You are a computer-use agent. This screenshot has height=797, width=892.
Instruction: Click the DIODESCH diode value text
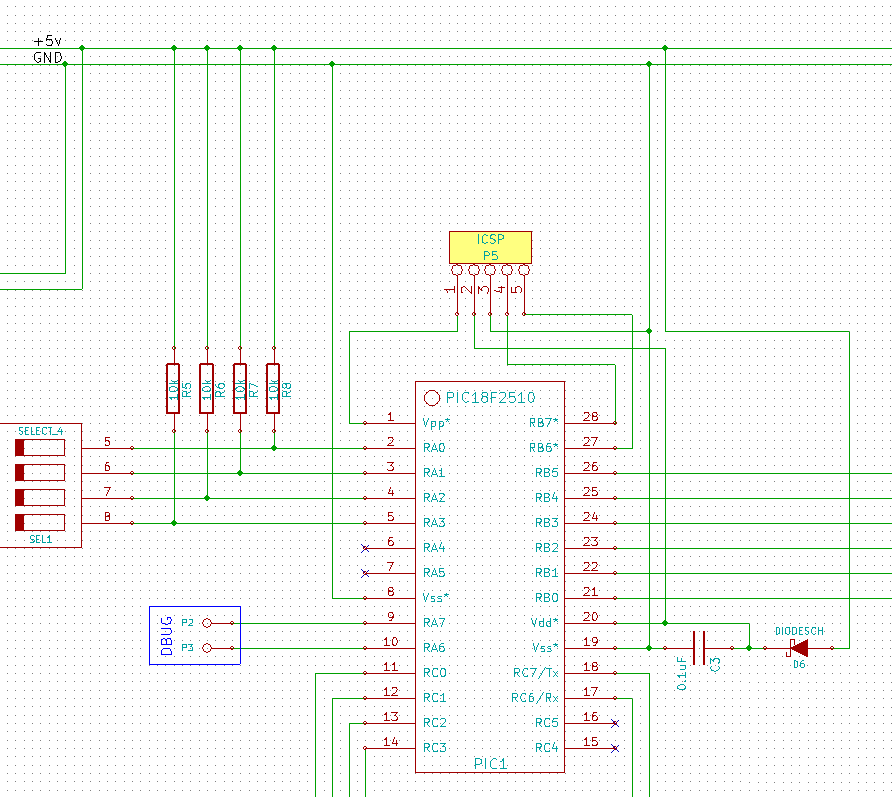(x=799, y=631)
